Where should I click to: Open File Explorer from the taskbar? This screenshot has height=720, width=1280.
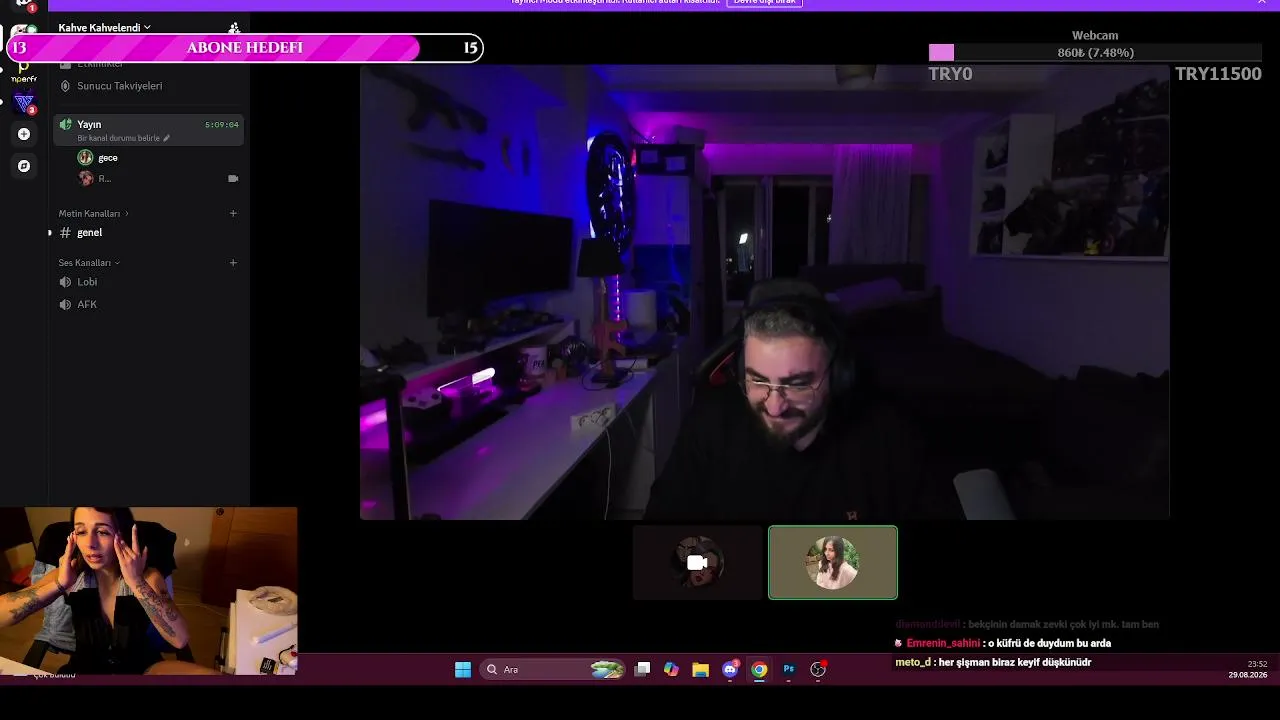click(701, 670)
